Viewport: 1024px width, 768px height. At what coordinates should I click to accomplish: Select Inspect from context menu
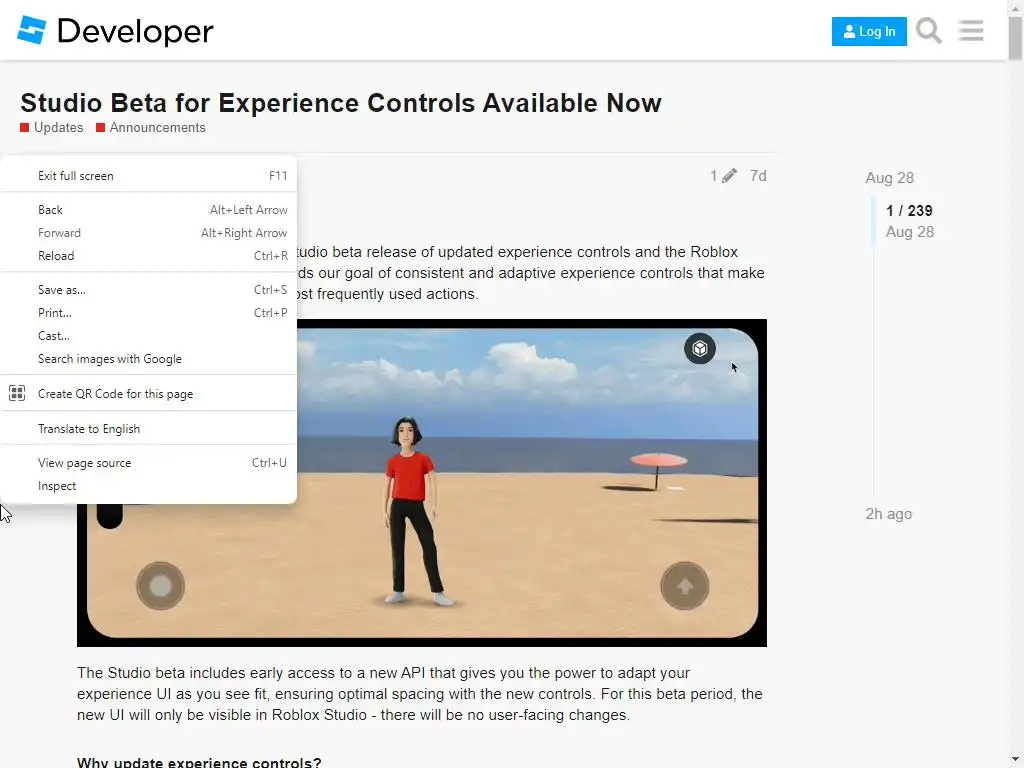148,486
